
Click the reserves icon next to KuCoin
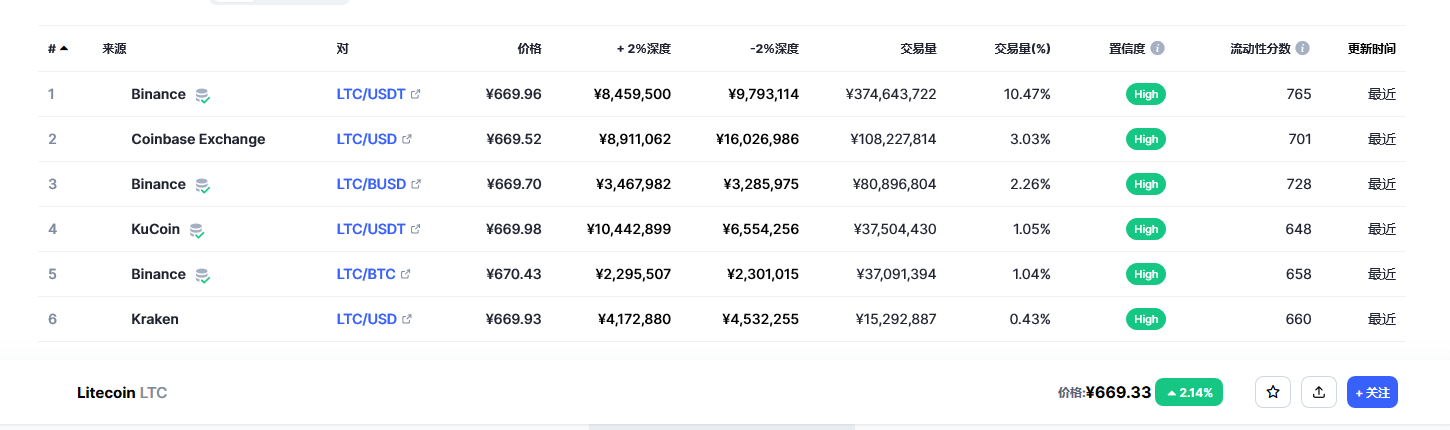197,230
